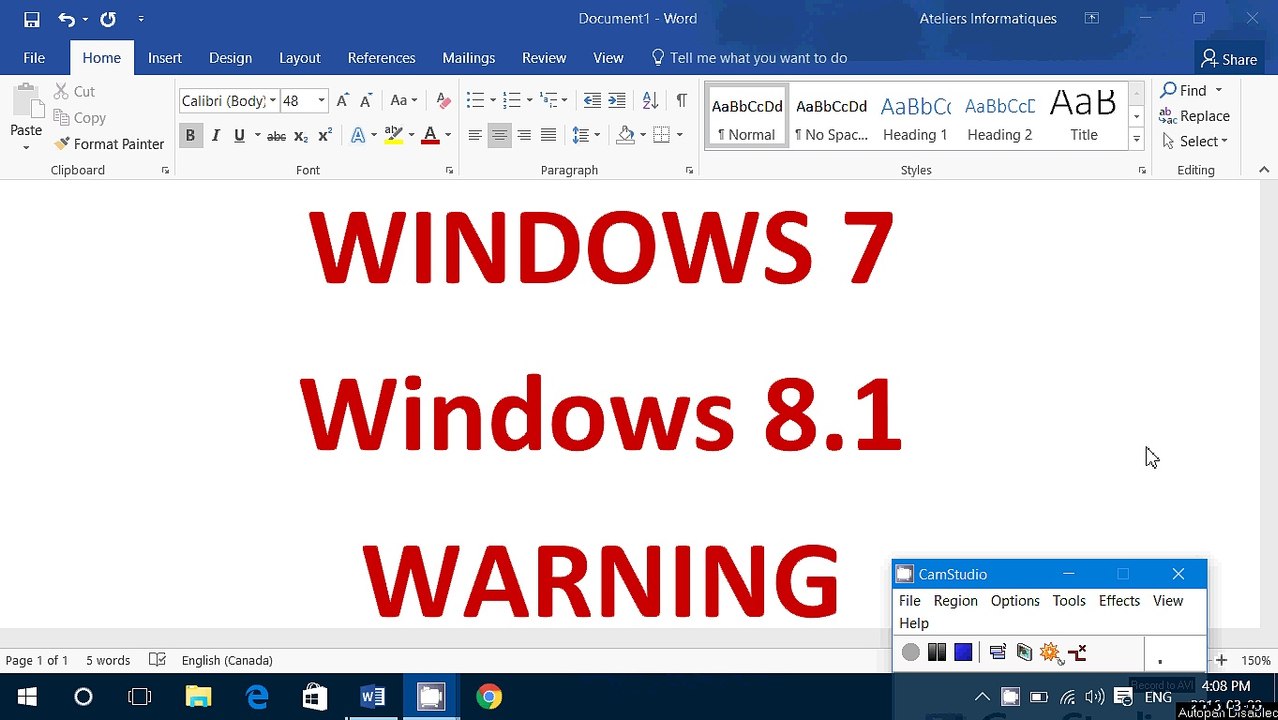Clear all formatting

[x=443, y=101]
